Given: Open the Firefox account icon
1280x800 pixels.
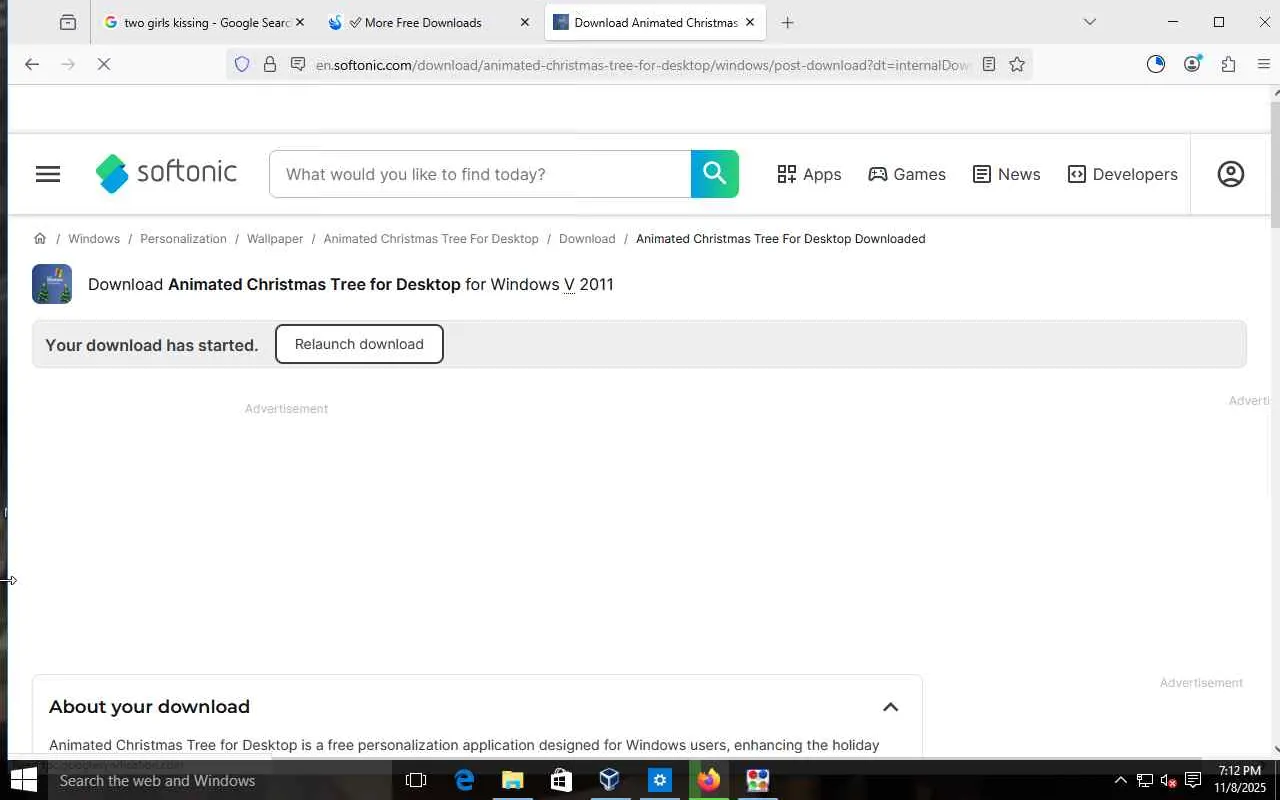Looking at the screenshot, I should (1192, 64).
